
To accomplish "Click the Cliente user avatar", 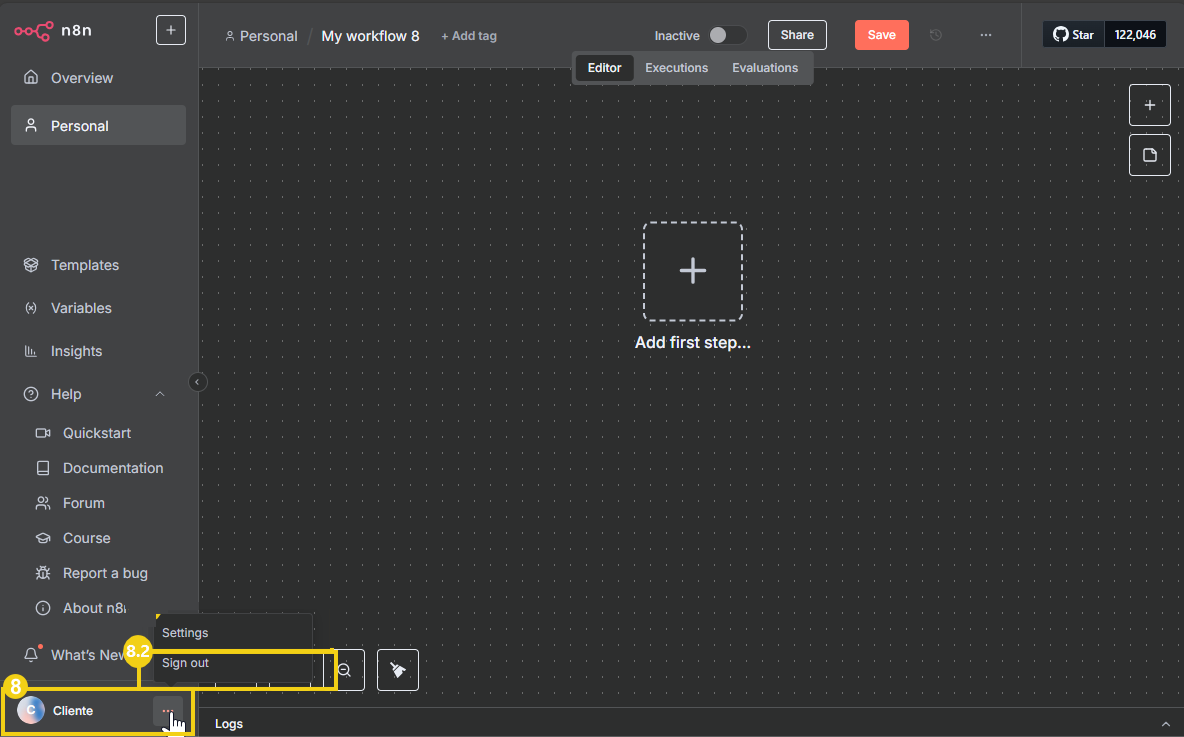I will [31, 711].
